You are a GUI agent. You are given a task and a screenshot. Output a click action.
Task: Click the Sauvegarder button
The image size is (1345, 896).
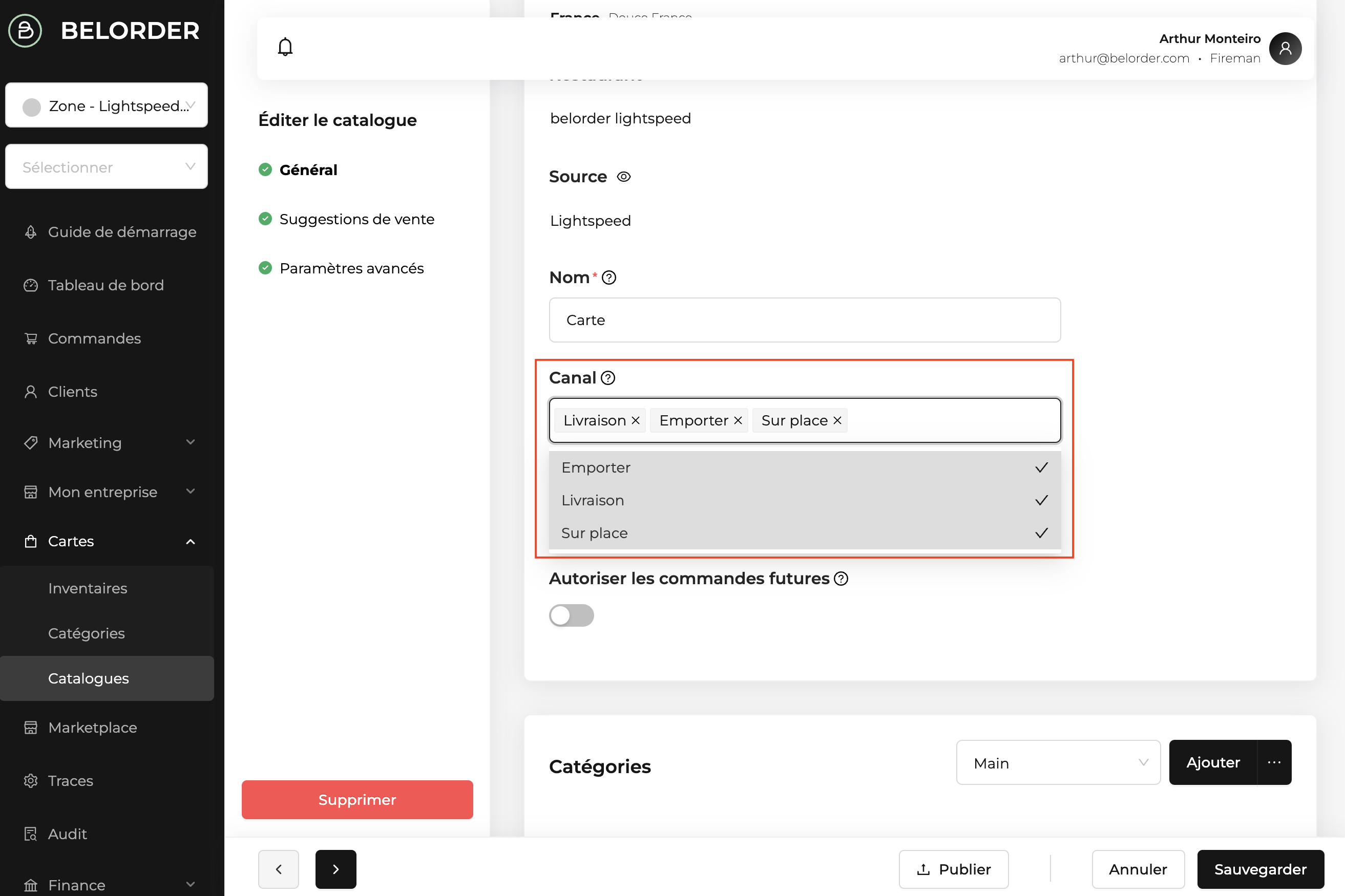tap(1260, 869)
